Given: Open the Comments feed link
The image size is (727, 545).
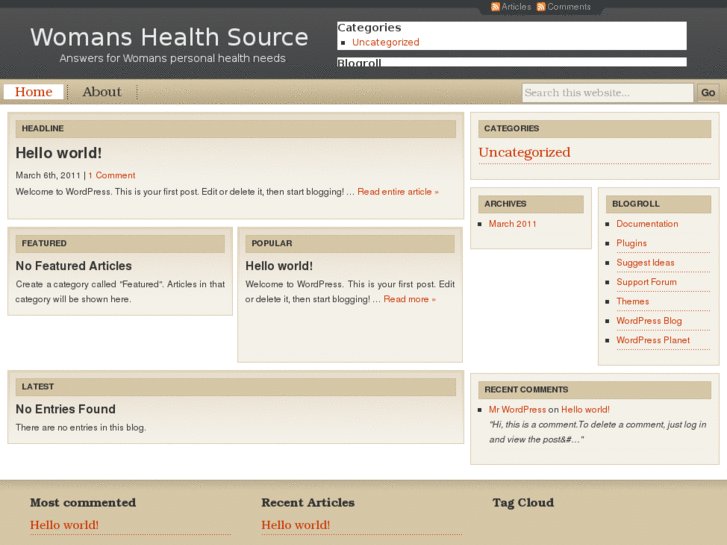Looking at the screenshot, I should (x=569, y=7).
